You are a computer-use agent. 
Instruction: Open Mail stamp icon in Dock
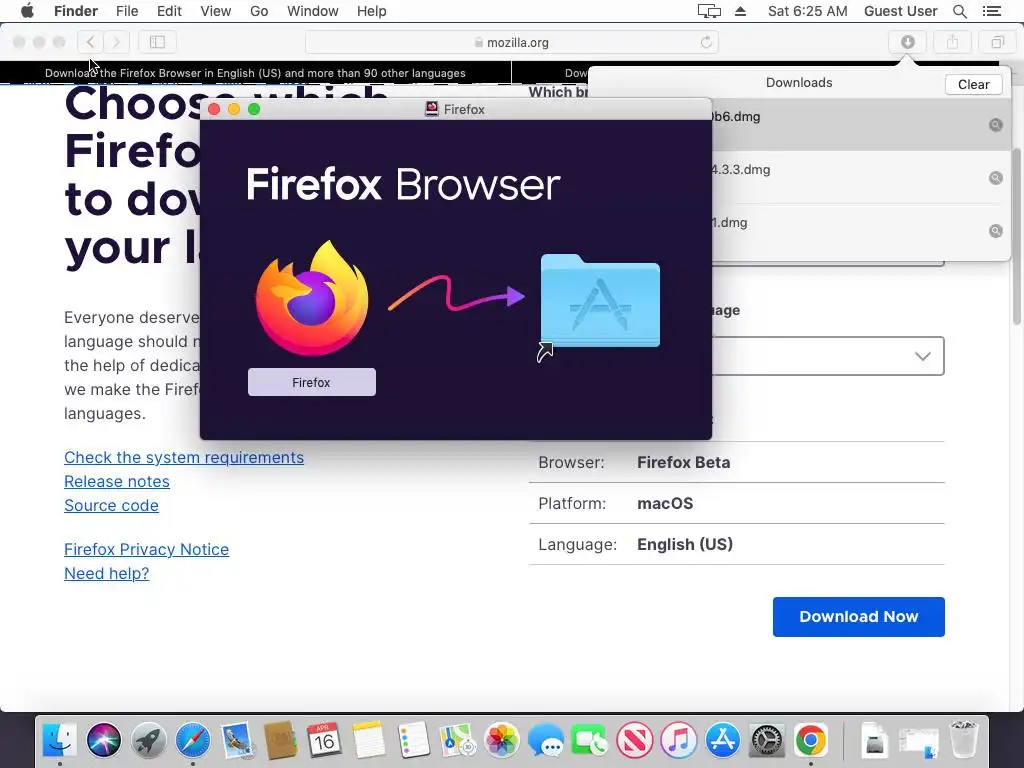pos(236,741)
